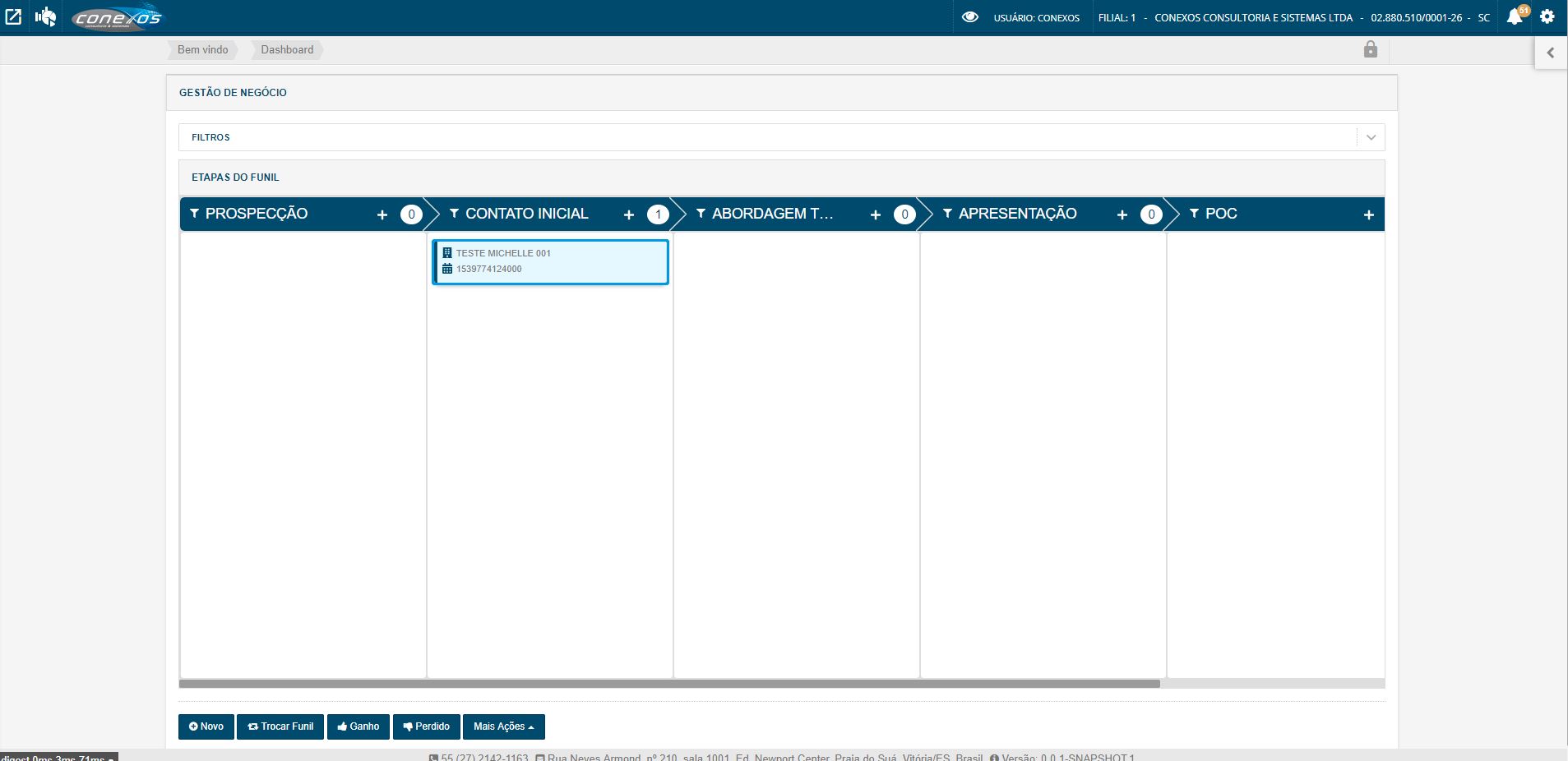This screenshot has height=761, width=1568.
Task: Add a card to the Prospecção stage
Action: 382,214
